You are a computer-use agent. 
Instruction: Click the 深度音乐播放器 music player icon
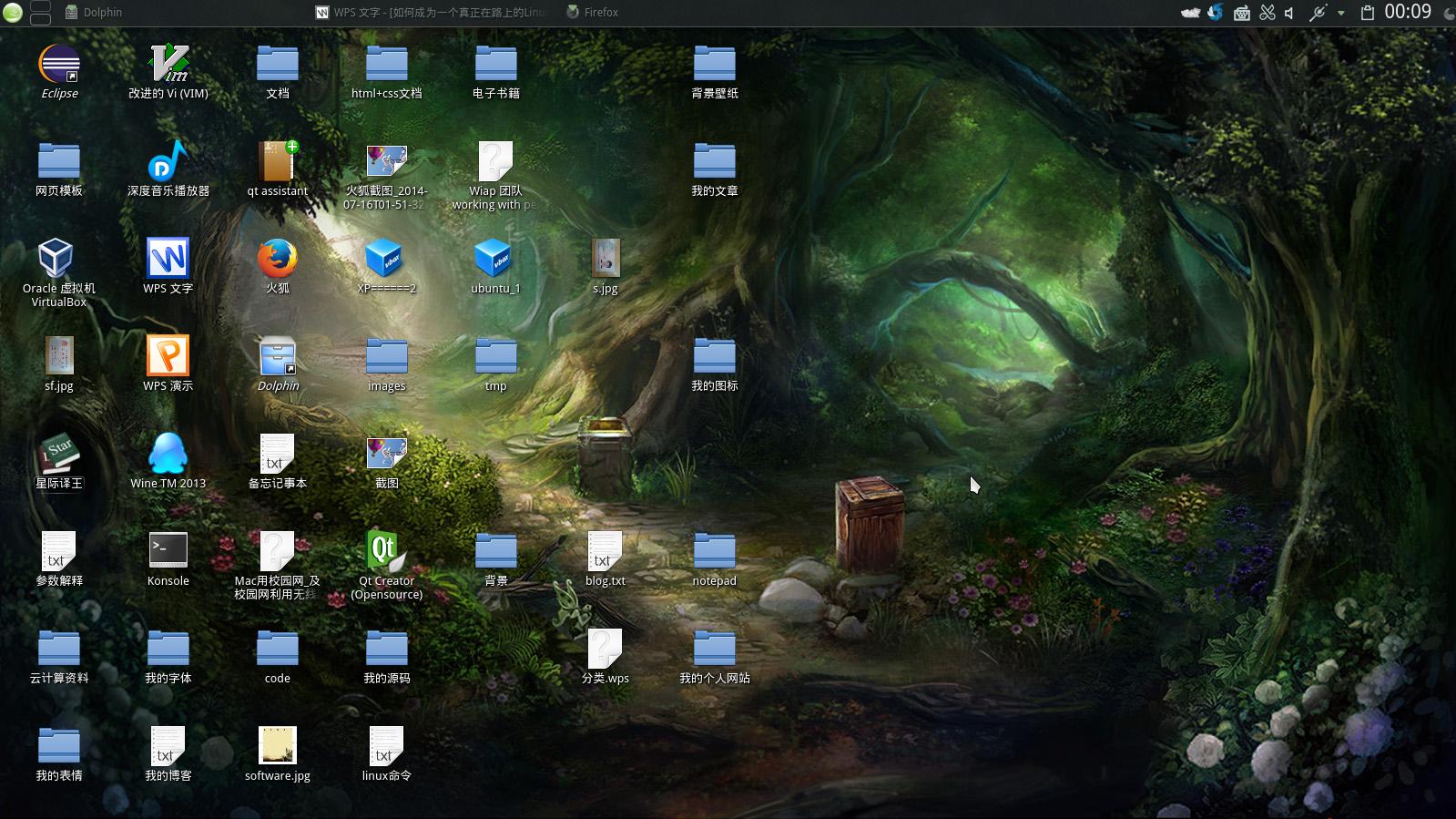click(x=168, y=162)
